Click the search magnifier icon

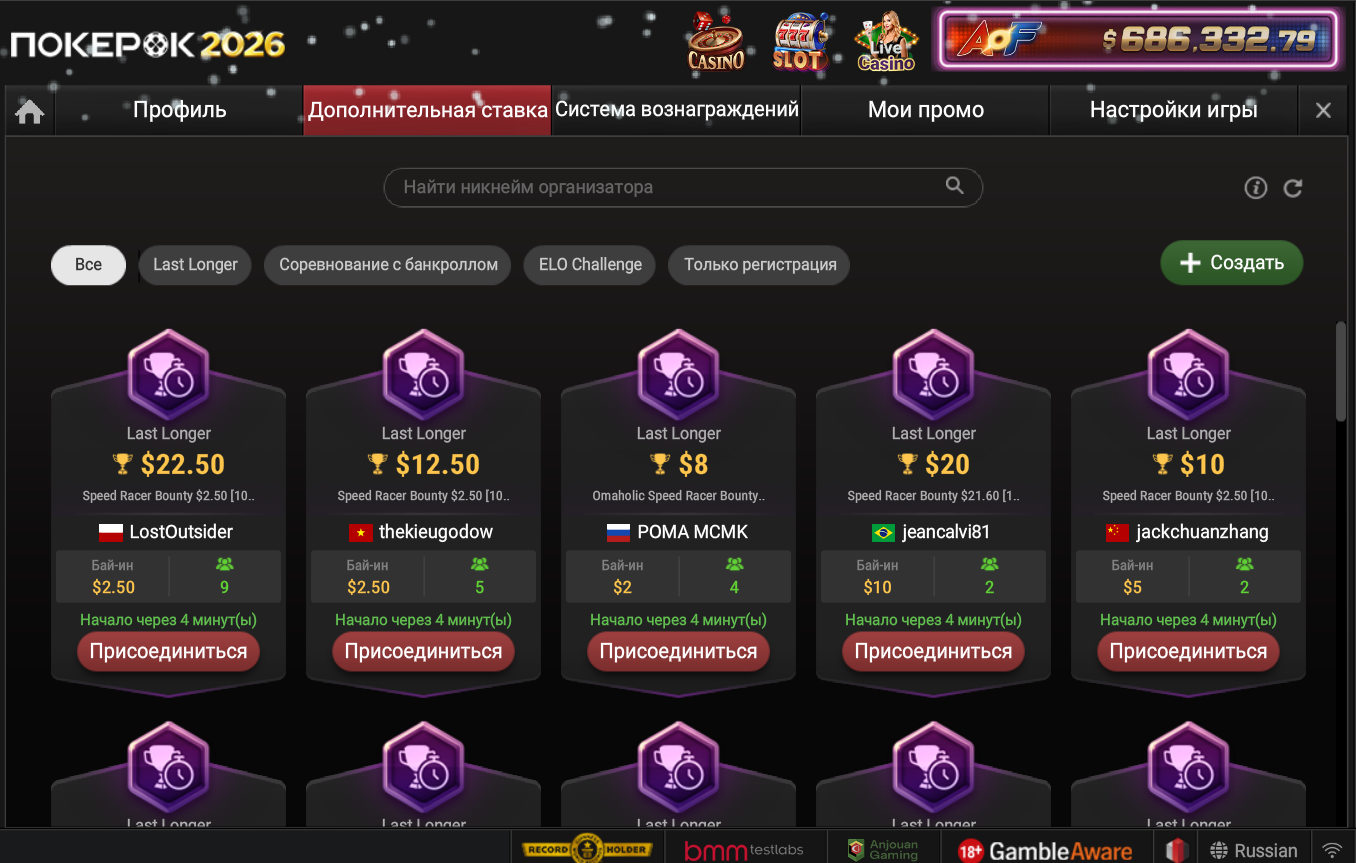click(x=955, y=186)
